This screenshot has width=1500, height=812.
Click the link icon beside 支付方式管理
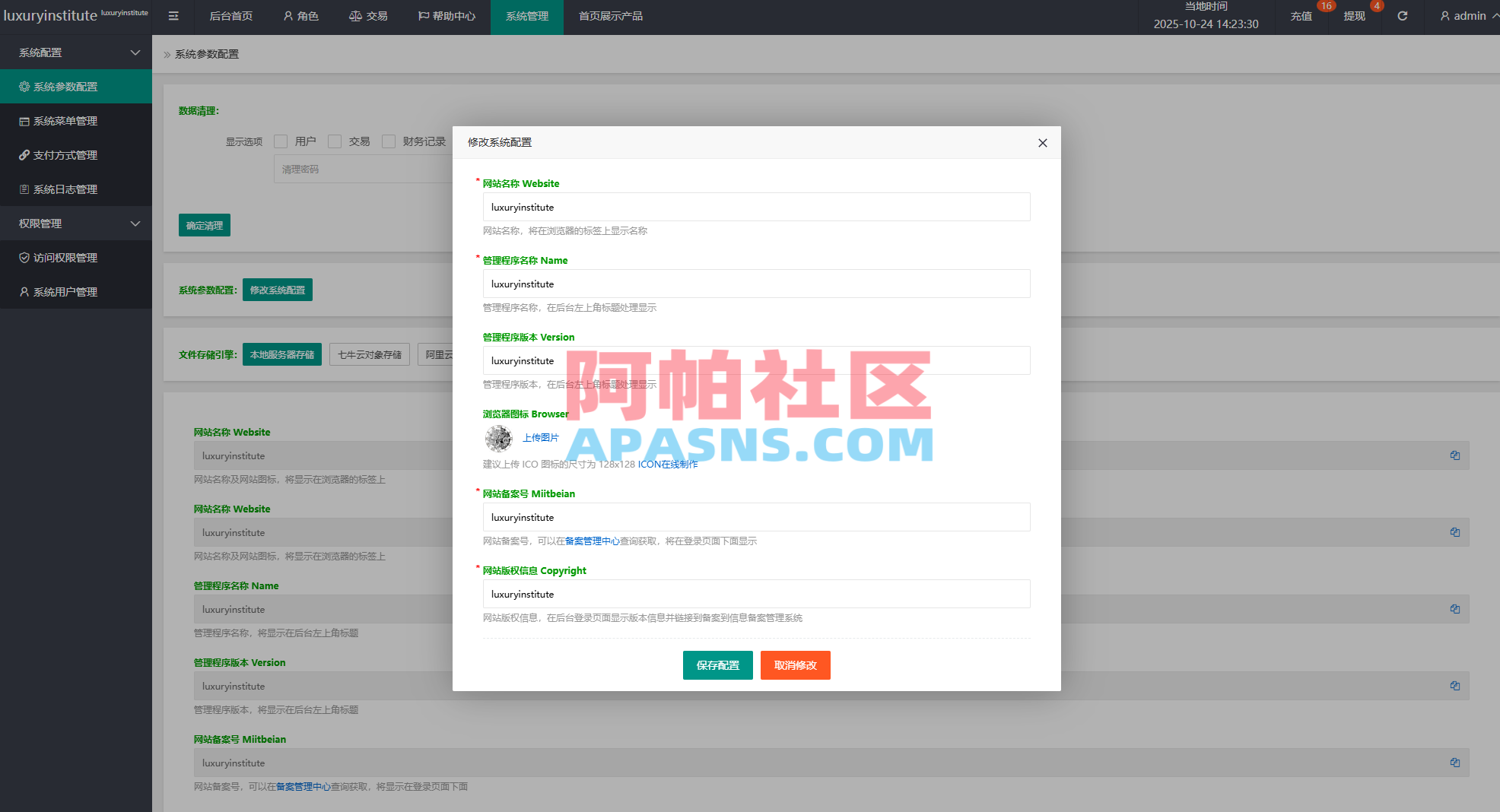pyautogui.click(x=24, y=154)
